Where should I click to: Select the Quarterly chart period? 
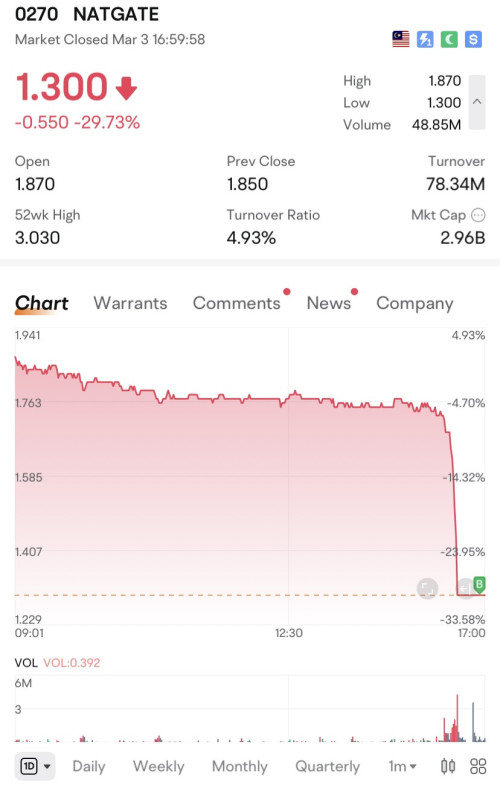[327, 766]
